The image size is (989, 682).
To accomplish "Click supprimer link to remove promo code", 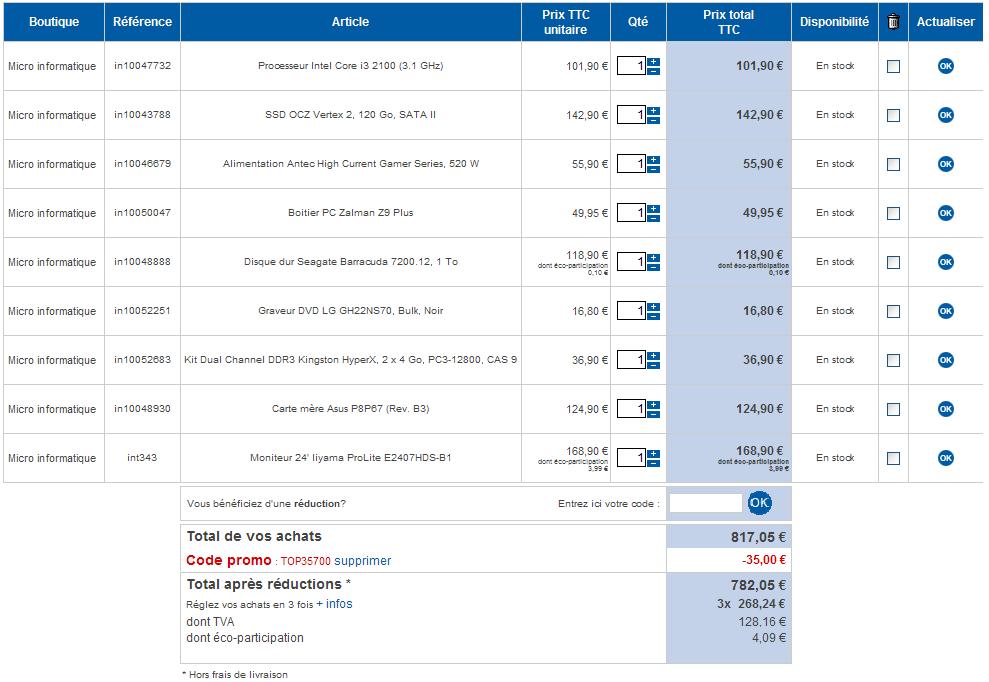I will [362, 561].
